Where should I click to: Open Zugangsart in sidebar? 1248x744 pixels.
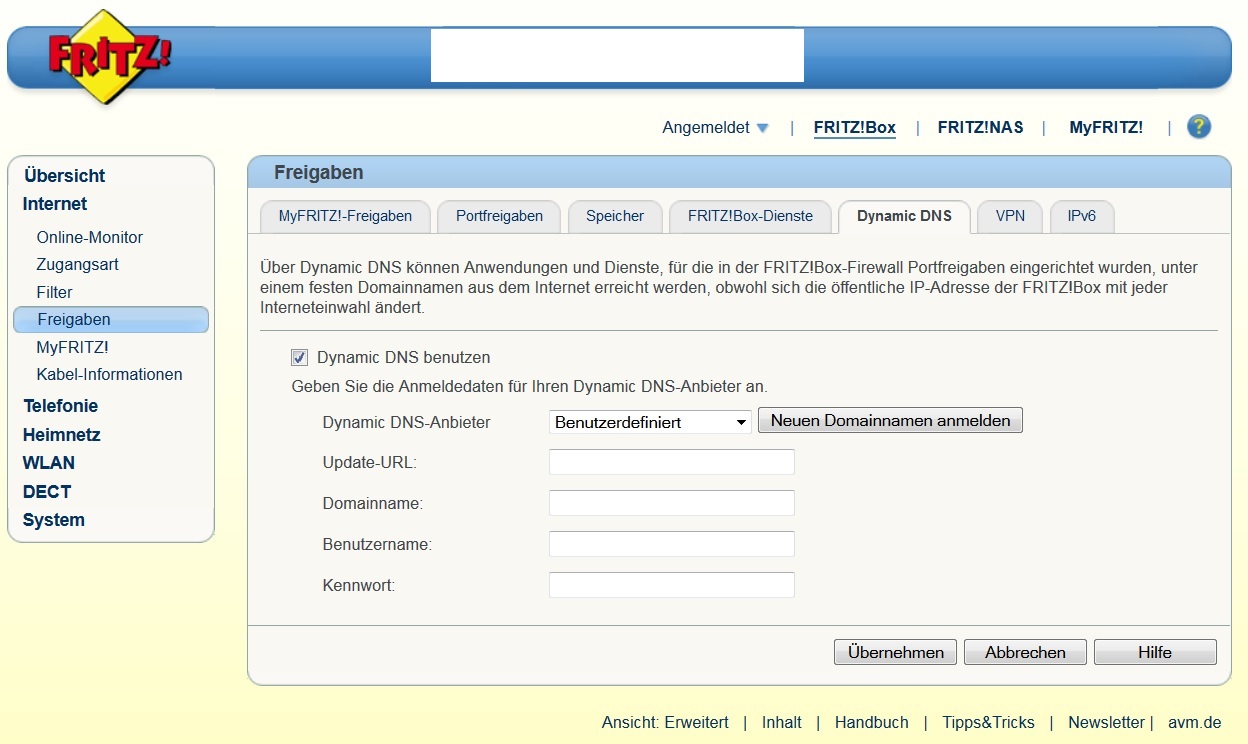tap(78, 265)
